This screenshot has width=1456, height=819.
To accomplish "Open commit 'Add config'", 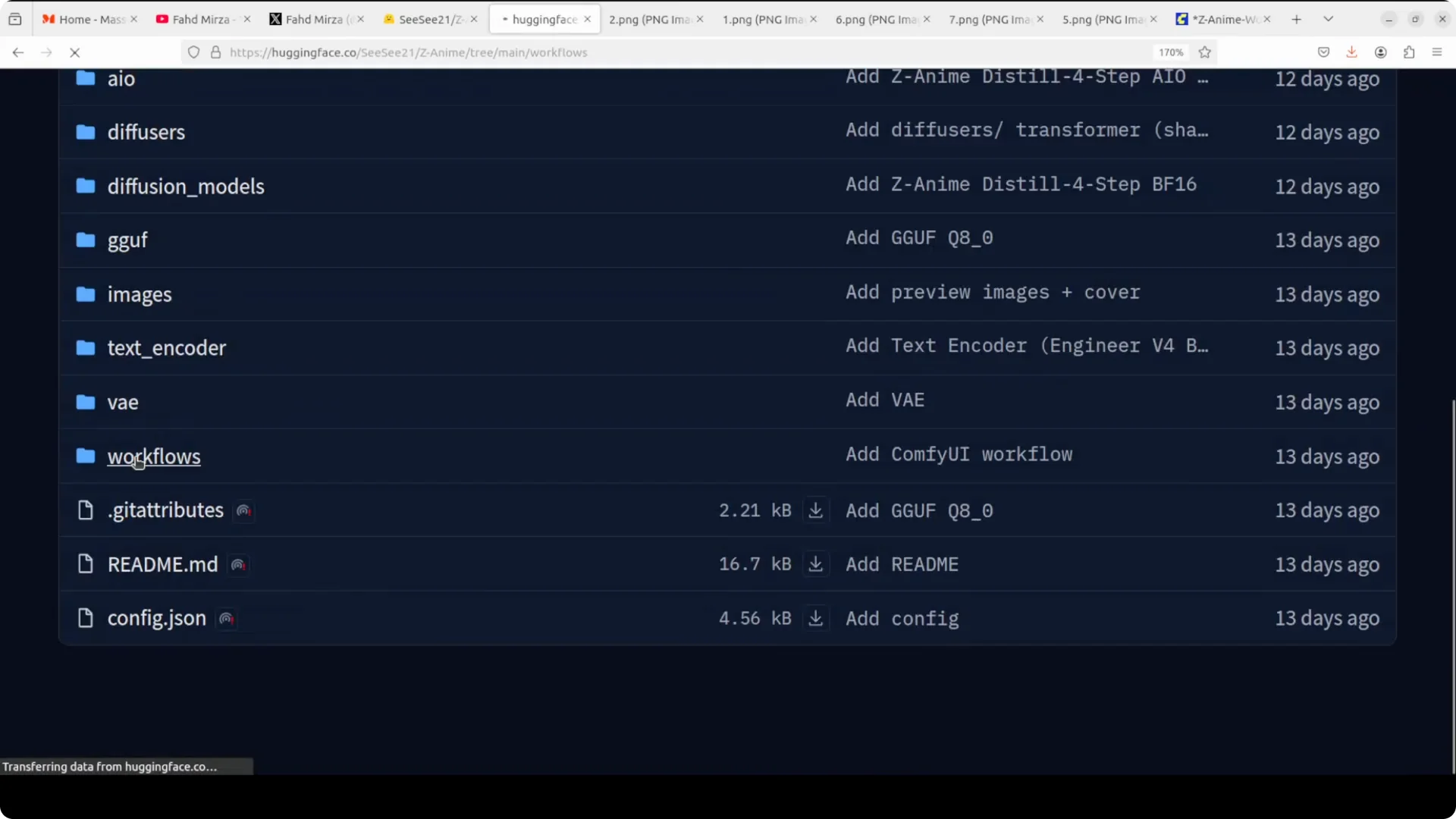I will point(902,620).
